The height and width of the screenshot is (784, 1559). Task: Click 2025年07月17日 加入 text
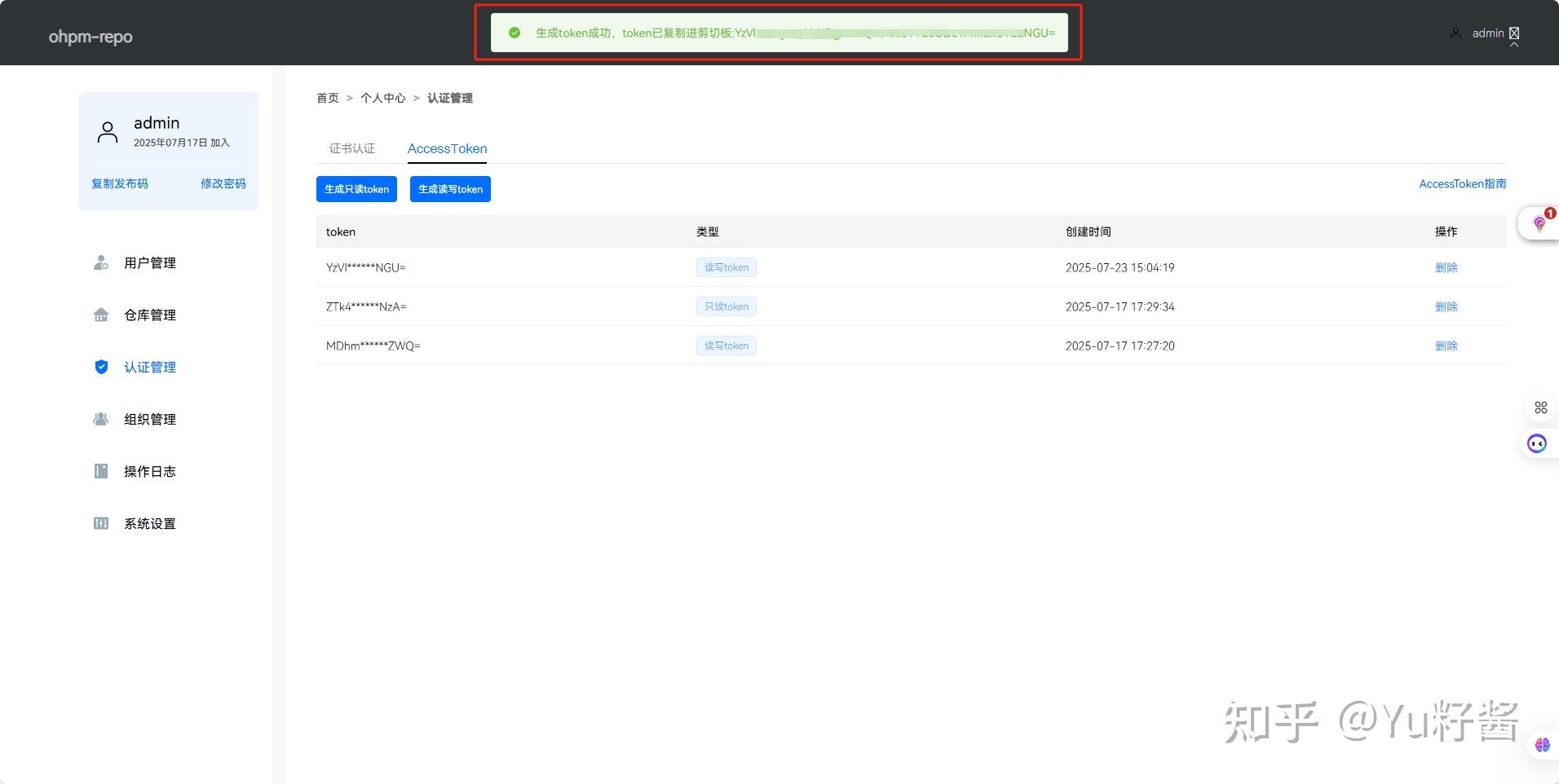point(182,143)
